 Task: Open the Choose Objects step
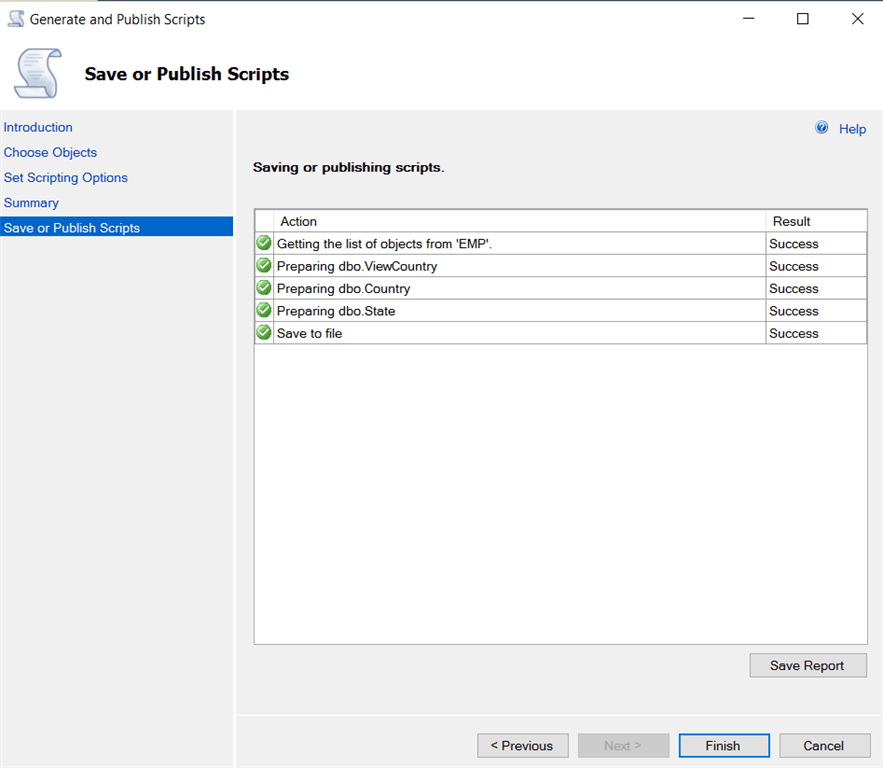50,152
